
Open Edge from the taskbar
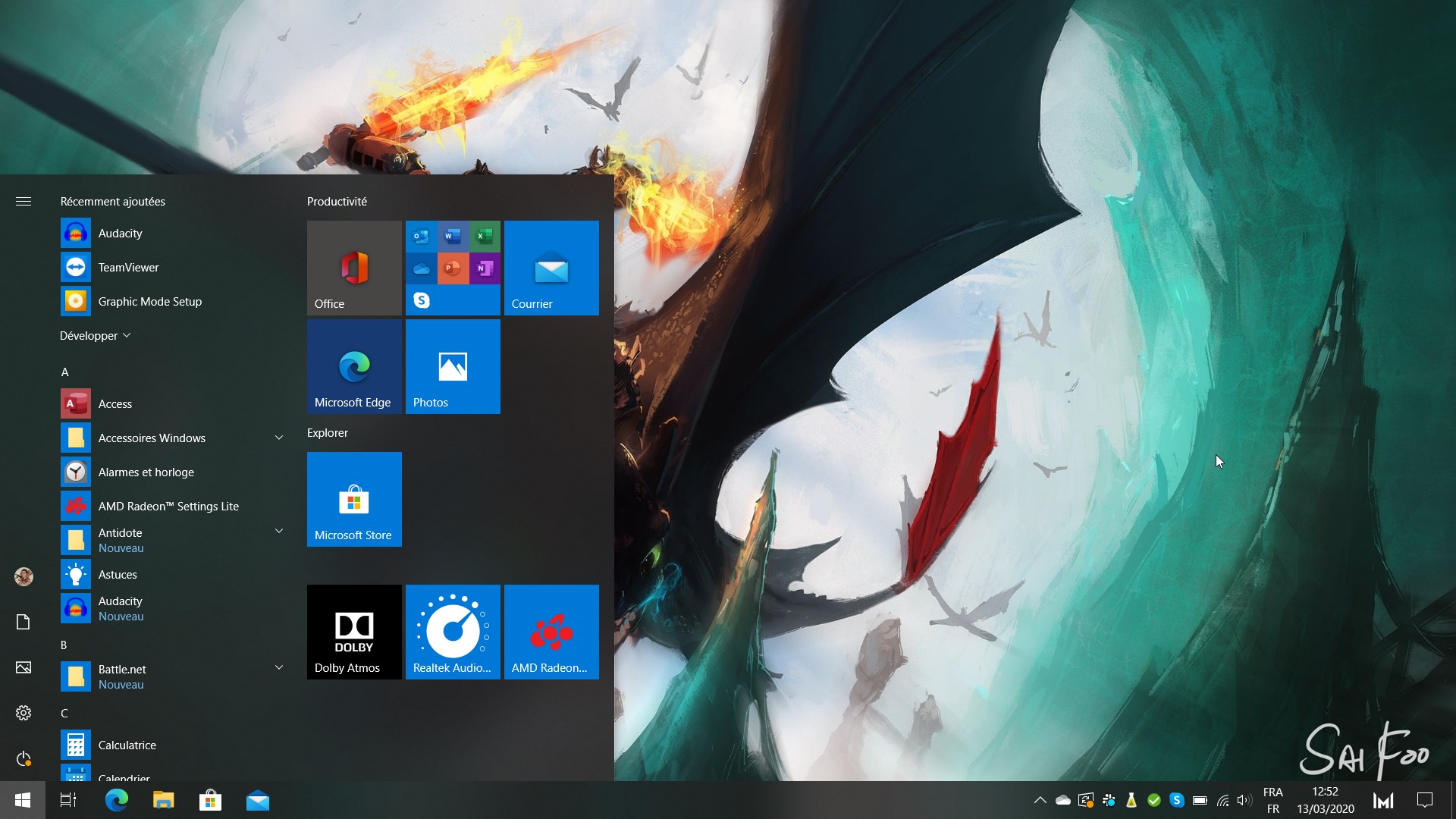[x=116, y=800]
